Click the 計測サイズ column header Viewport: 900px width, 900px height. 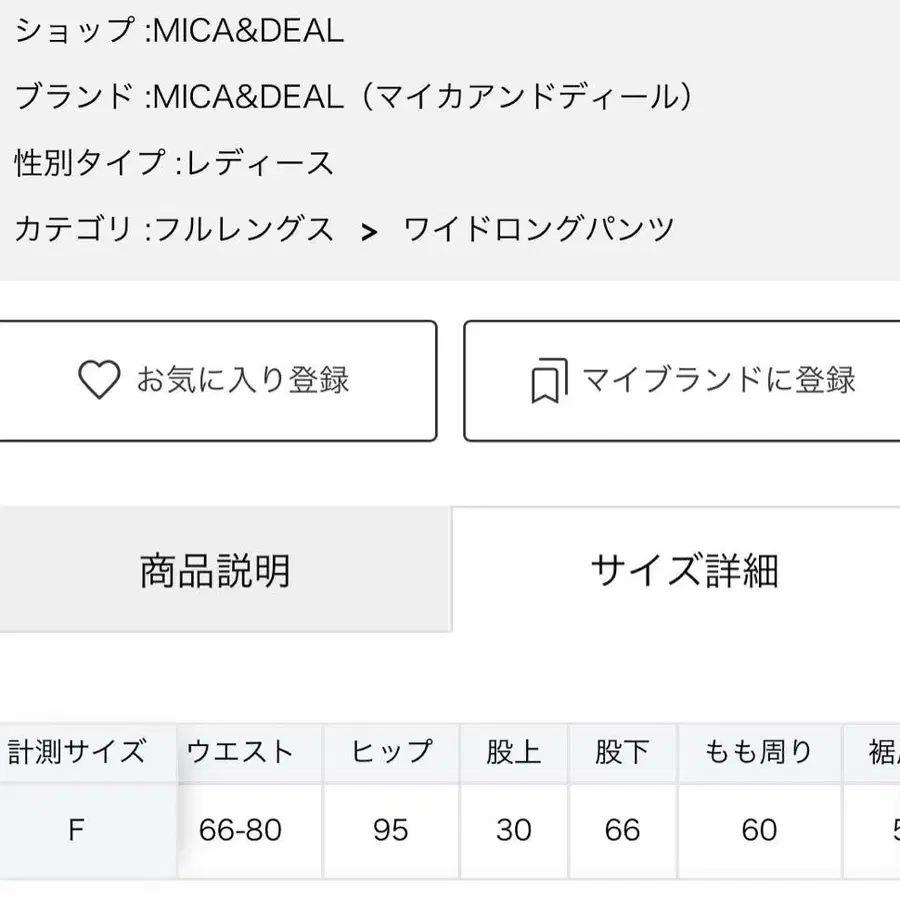point(77,752)
